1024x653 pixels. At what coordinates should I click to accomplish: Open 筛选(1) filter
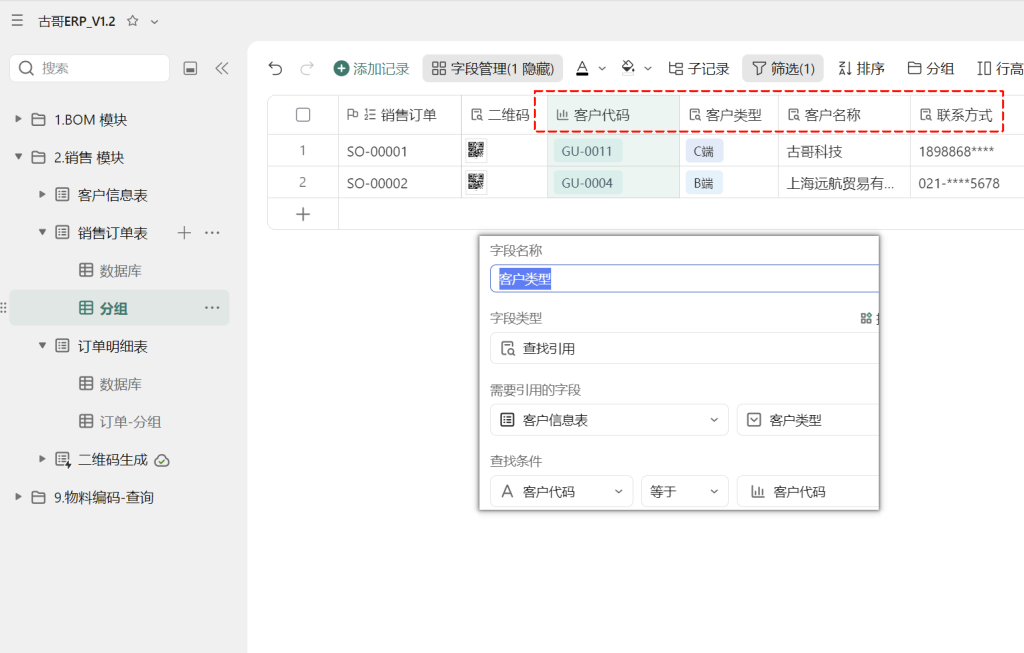783,69
